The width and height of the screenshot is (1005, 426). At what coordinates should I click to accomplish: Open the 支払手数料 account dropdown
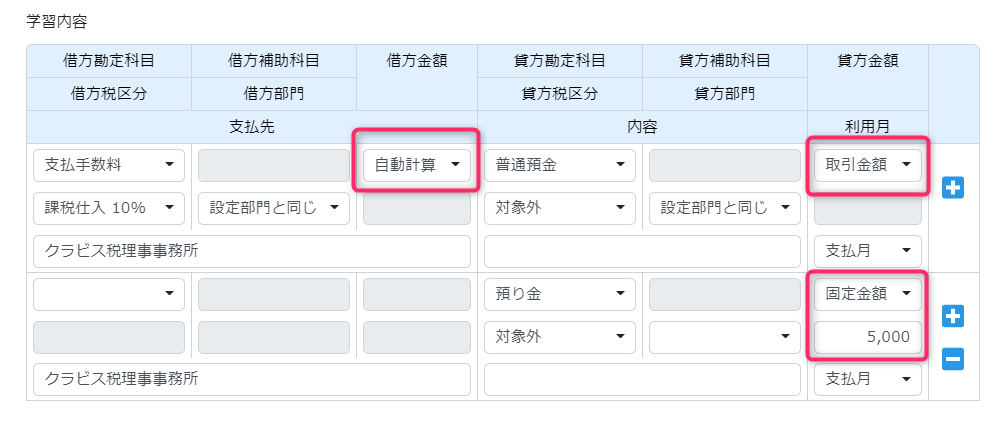click(x=109, y=165)
